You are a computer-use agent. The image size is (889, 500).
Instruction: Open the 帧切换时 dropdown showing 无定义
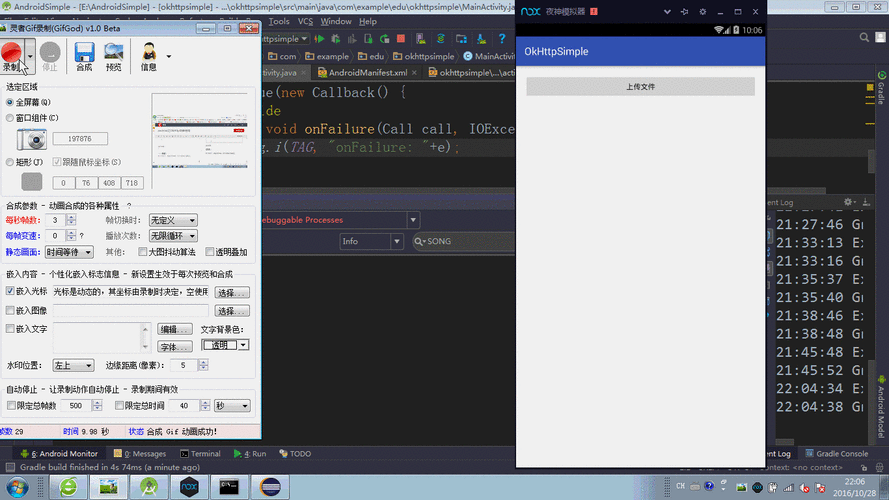tap(172, 220)
